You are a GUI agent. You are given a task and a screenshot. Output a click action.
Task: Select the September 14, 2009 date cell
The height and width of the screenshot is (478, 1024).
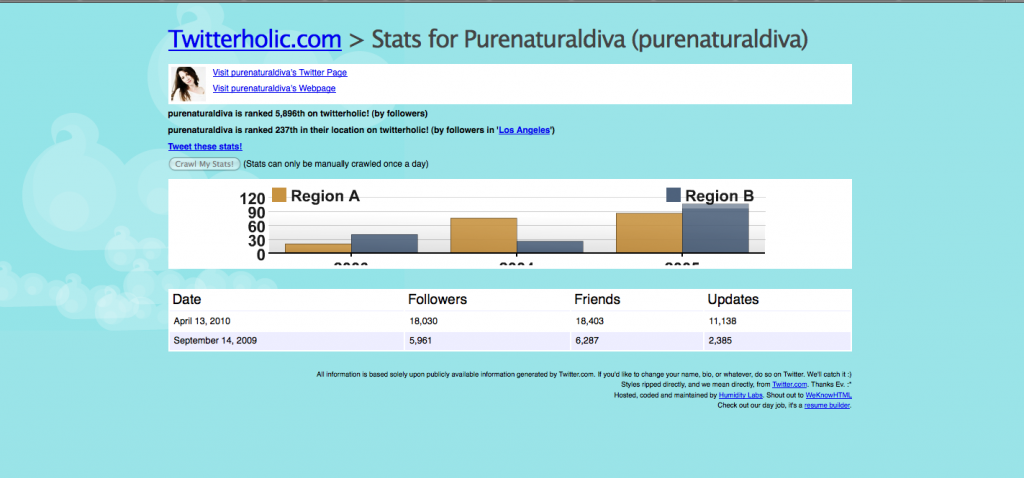point(286,341)
